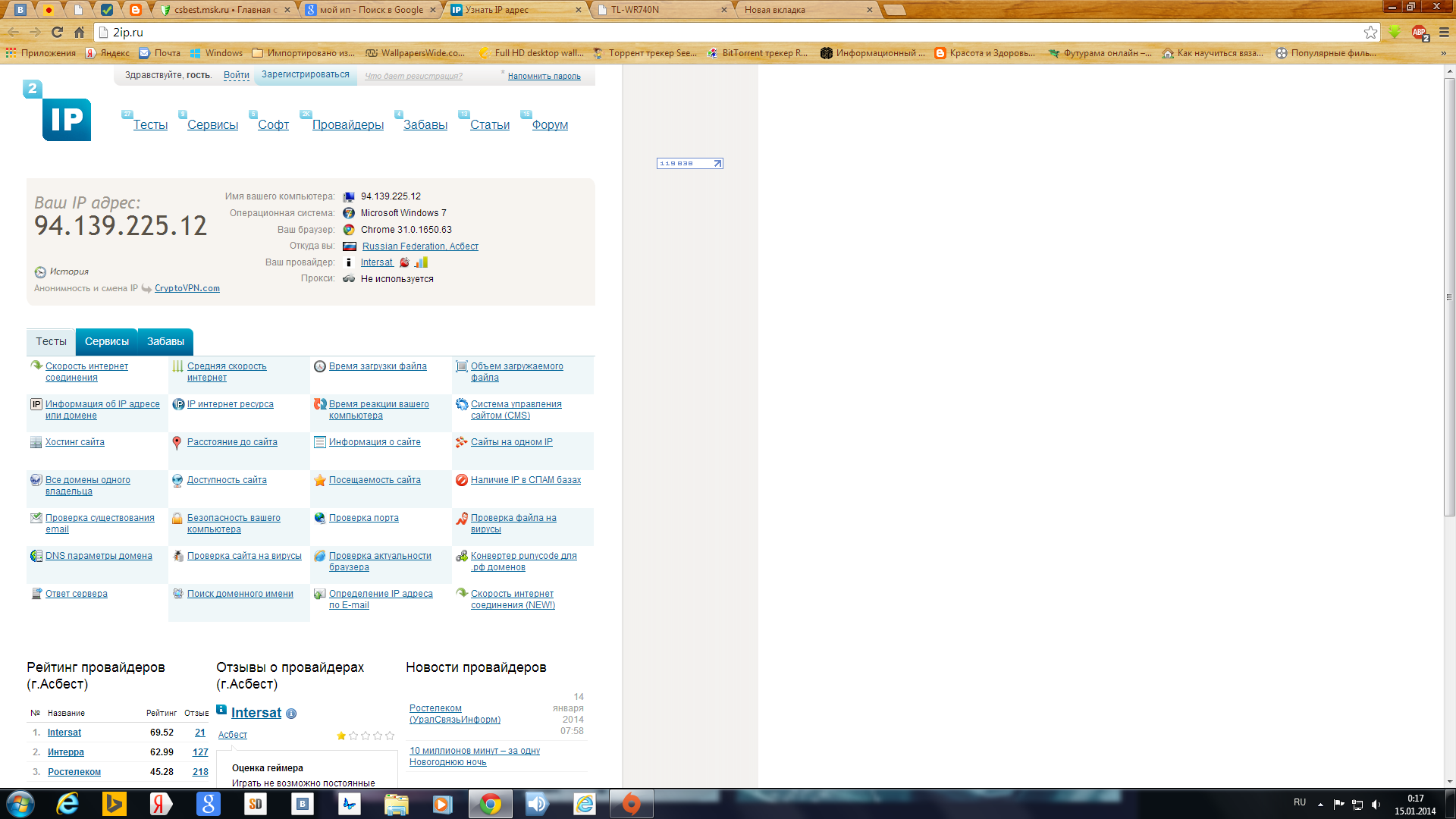Open the Chrome menu hamburger icon
This screenshot has height=819, width=1456.
[x=1444, y=32]
